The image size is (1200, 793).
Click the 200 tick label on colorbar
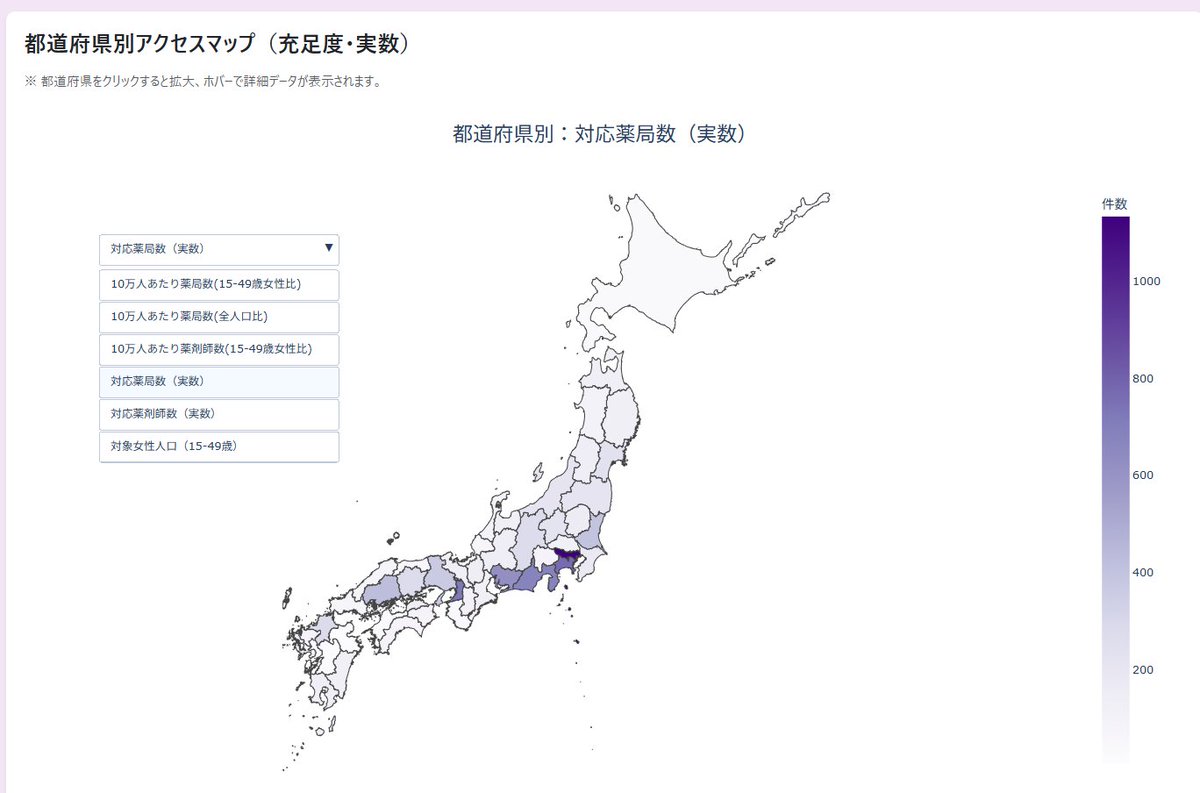click(x=1143, y=670)
